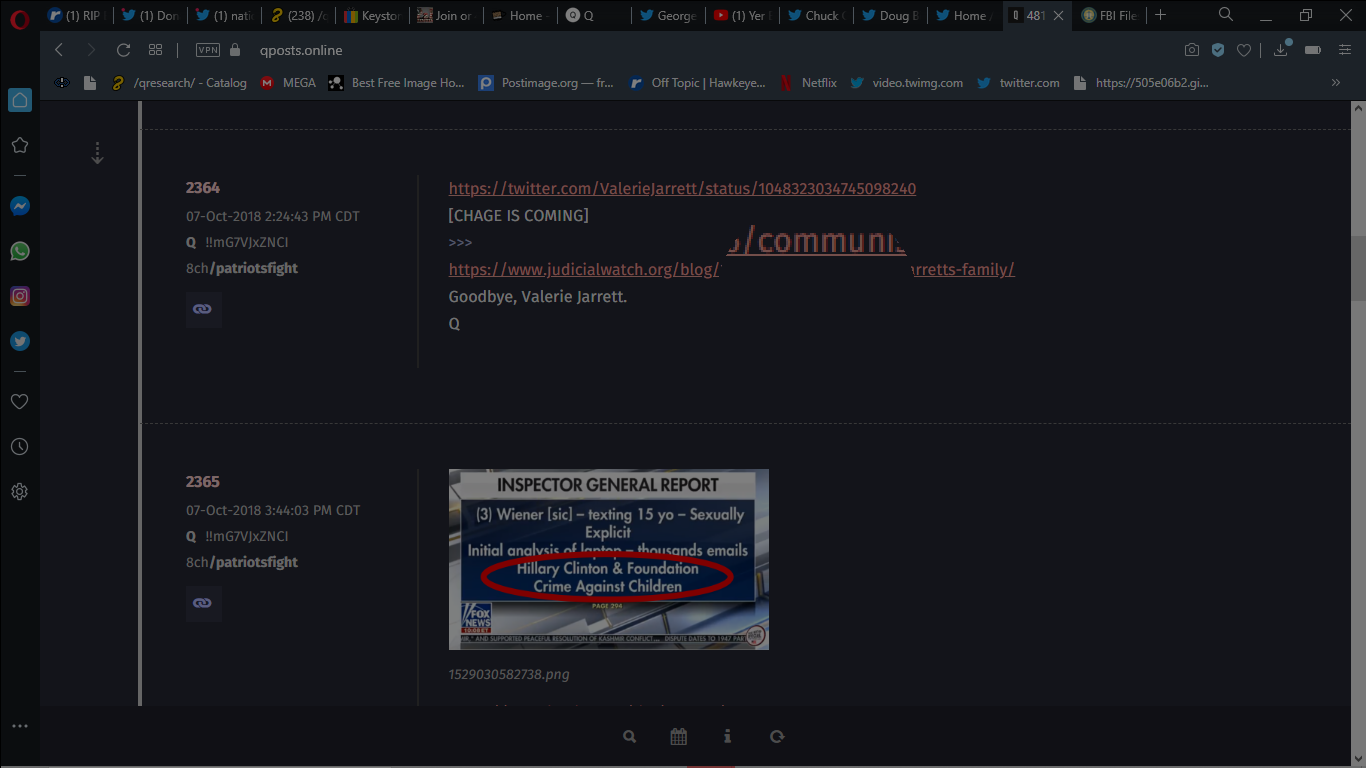
Task: Copy permalink icon for post 2365
Action: coord(203,604)
